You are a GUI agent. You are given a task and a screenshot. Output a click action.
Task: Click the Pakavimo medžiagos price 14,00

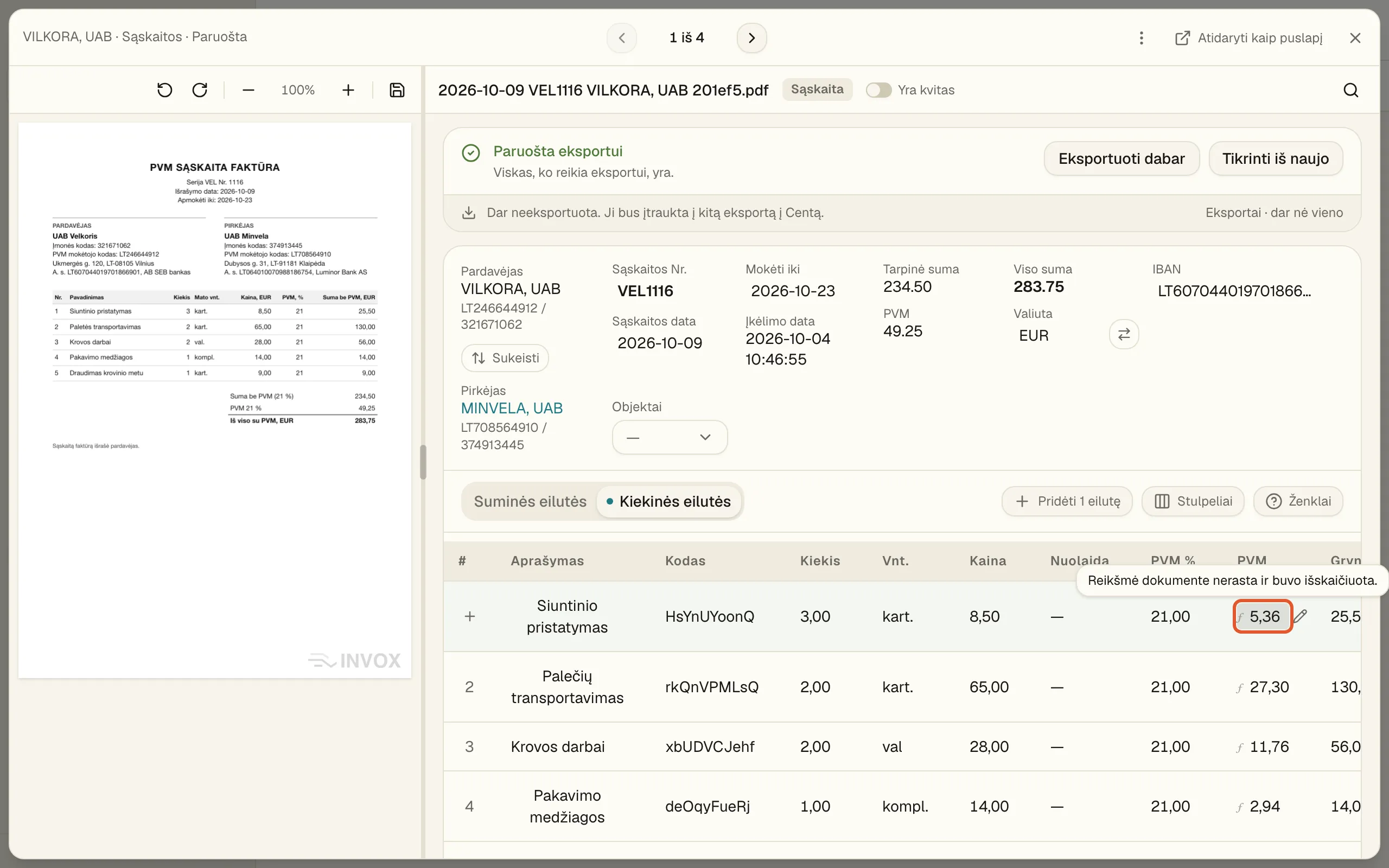coord(989,806)
